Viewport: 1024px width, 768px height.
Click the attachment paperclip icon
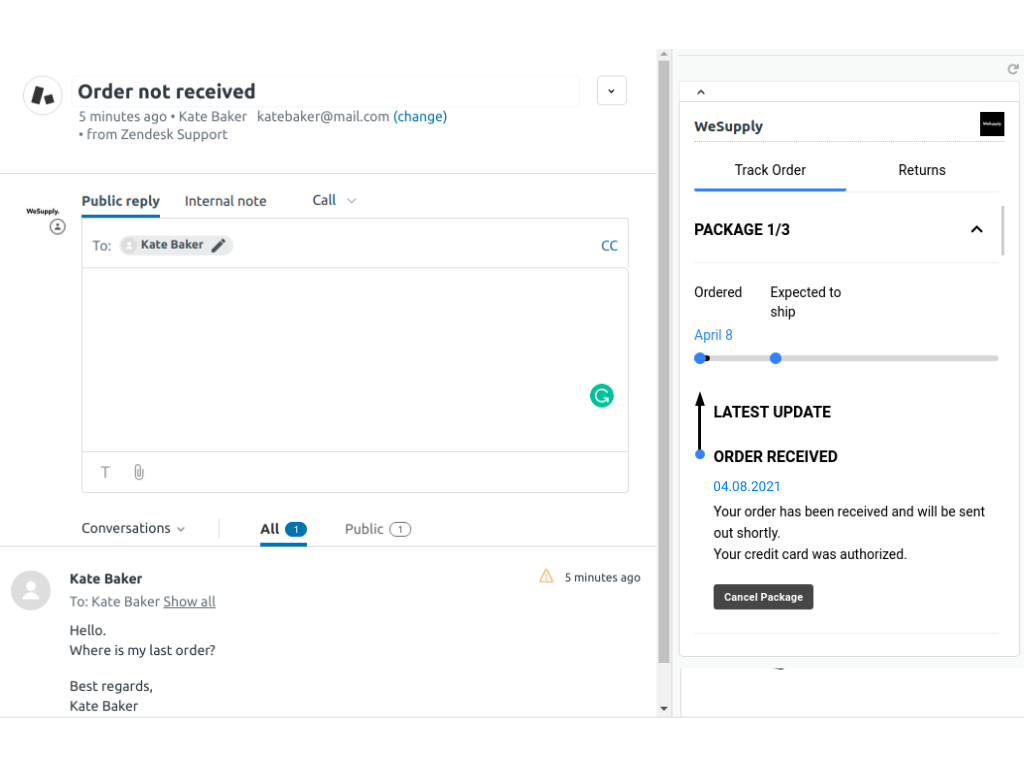(139, 472)
